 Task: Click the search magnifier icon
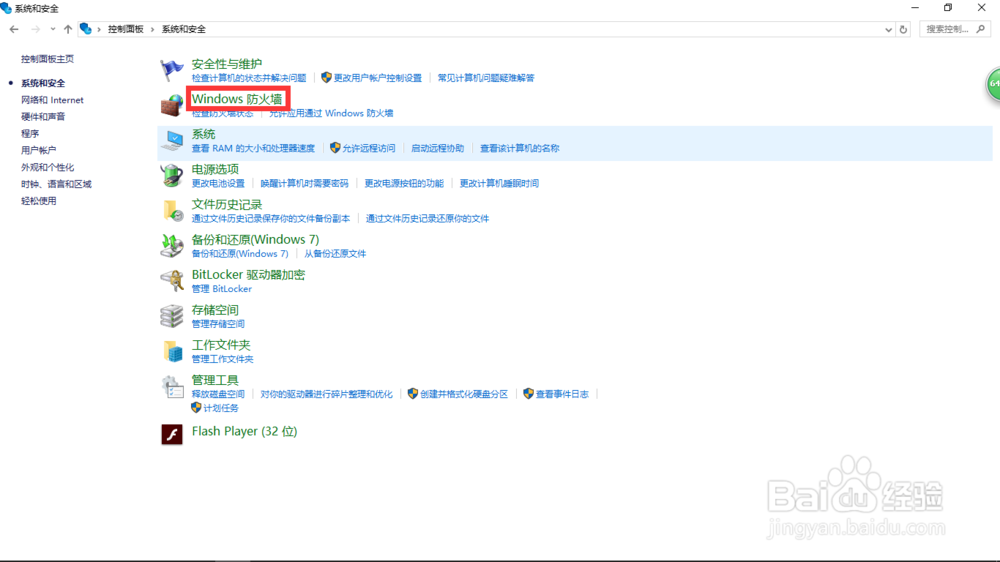click(981, 29)
